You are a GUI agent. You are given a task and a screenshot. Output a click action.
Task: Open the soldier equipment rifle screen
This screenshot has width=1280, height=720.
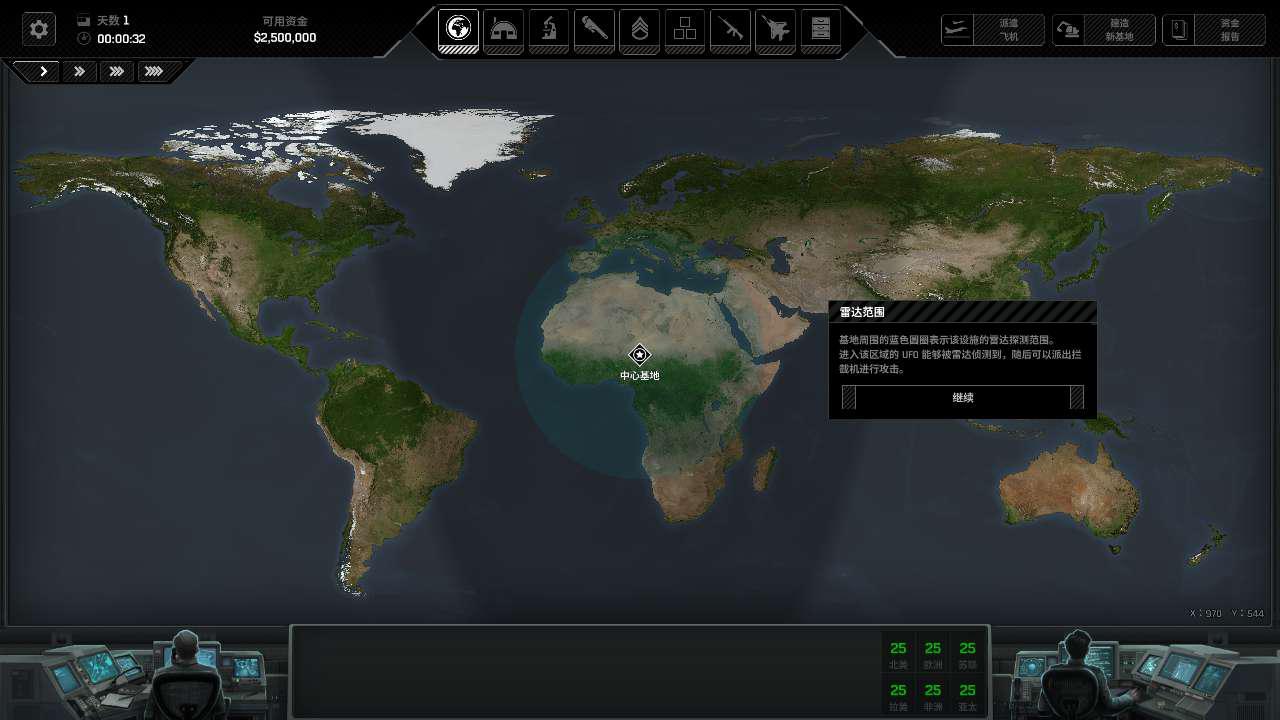pos(730,29)
